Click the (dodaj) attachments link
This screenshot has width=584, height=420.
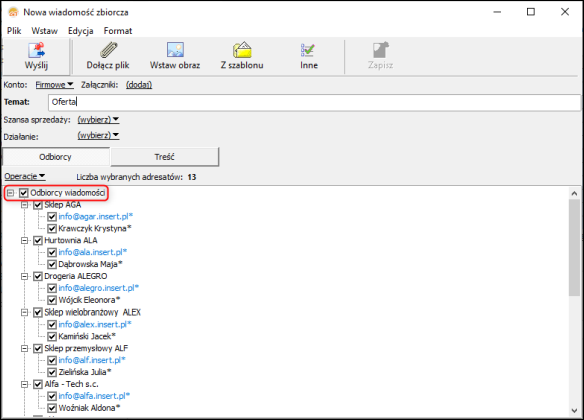click(139, 85)
